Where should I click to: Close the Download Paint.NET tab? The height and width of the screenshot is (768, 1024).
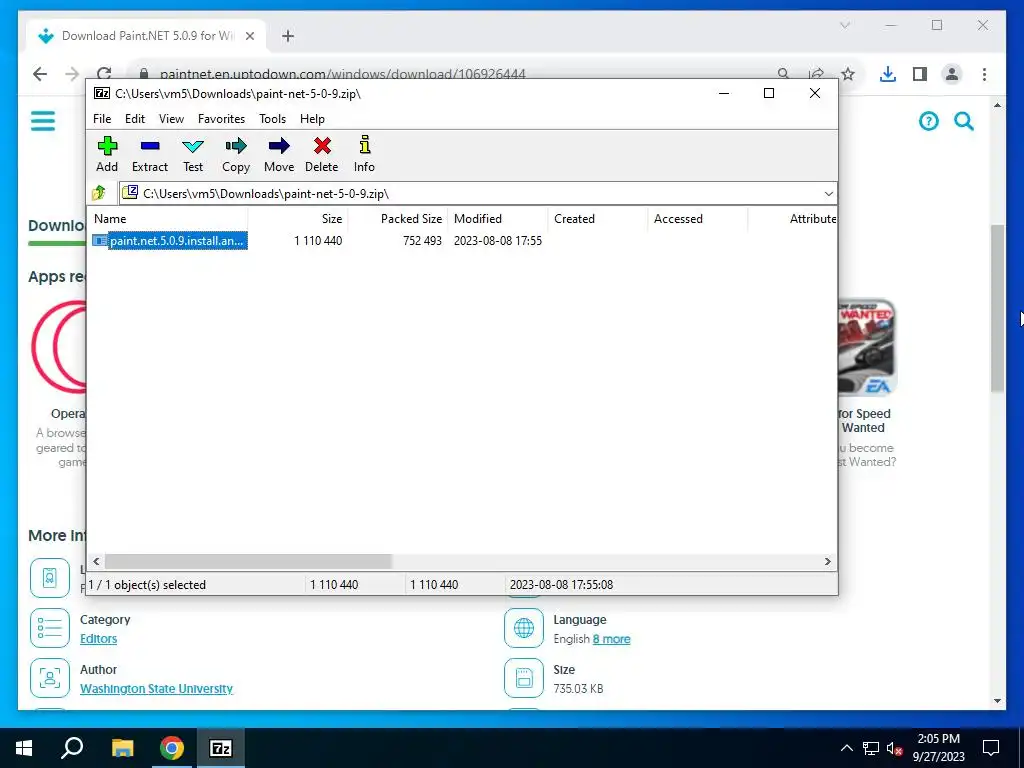(249, 36)
